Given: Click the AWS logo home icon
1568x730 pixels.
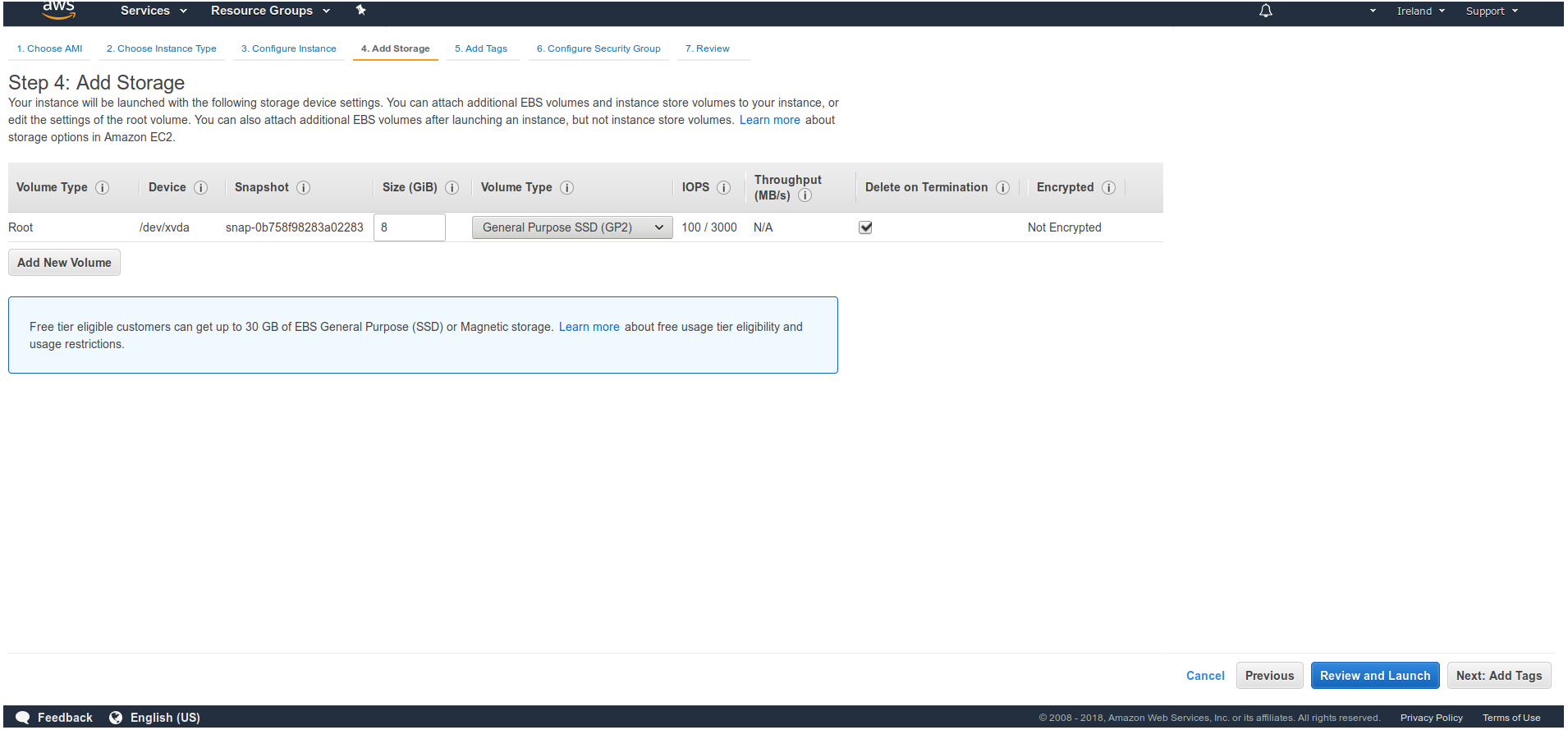Looking at the screenshot, I should [x=58, y=10].
